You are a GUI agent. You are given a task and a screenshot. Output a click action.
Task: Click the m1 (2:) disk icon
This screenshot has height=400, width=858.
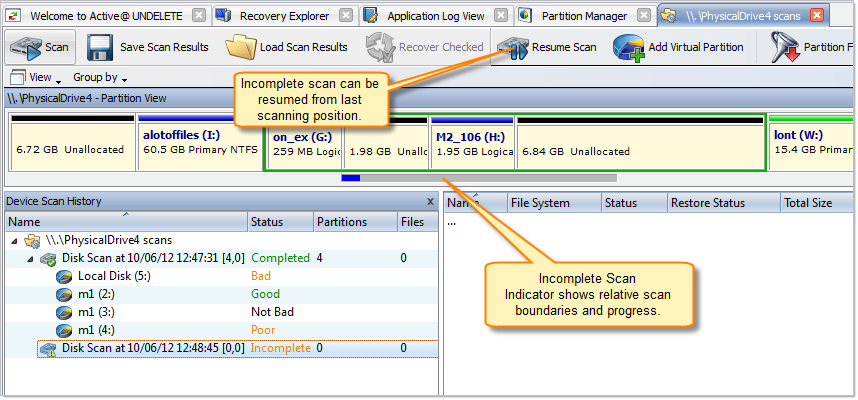click(x=64, y=295)
